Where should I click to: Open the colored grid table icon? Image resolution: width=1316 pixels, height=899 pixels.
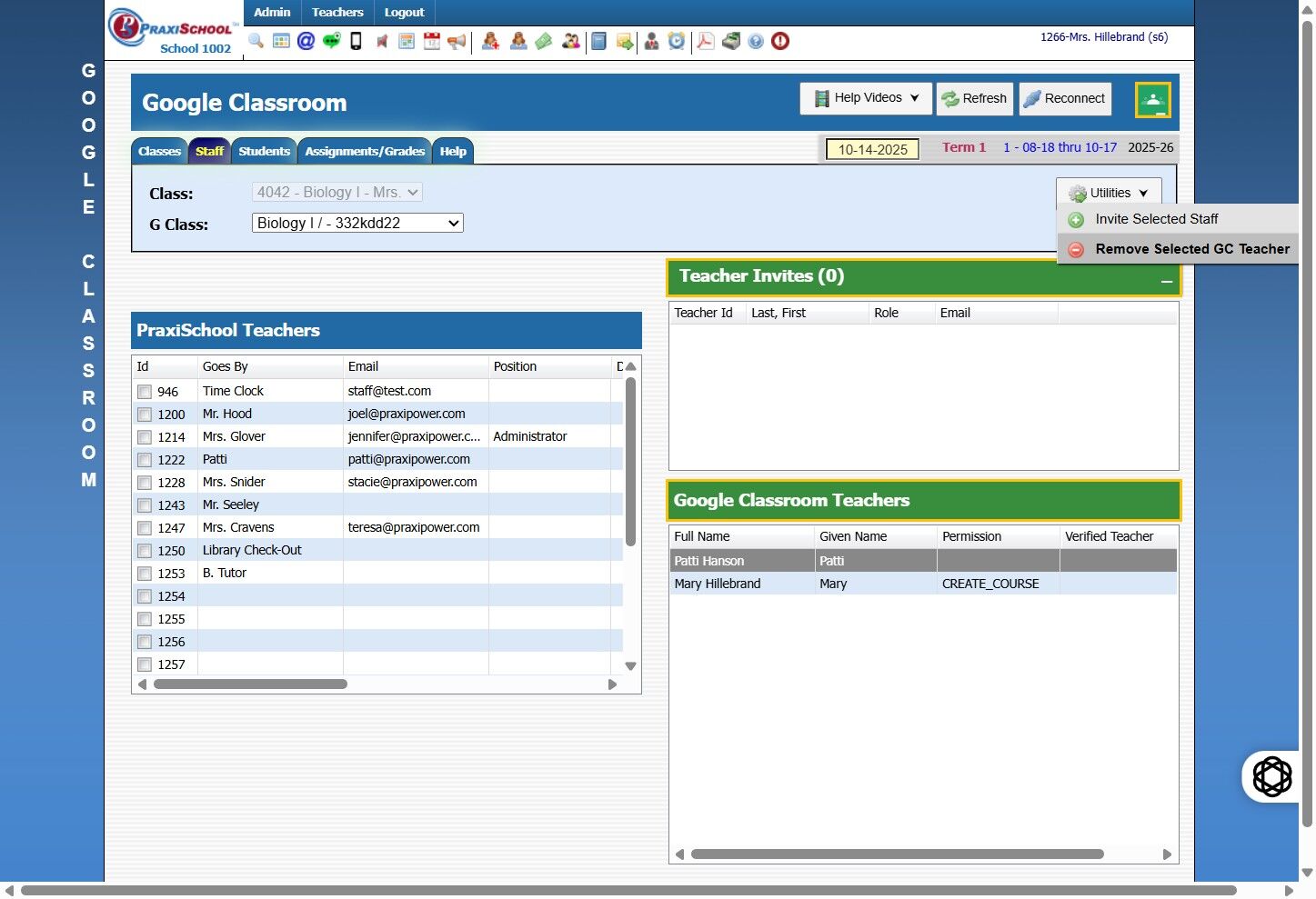281,41
